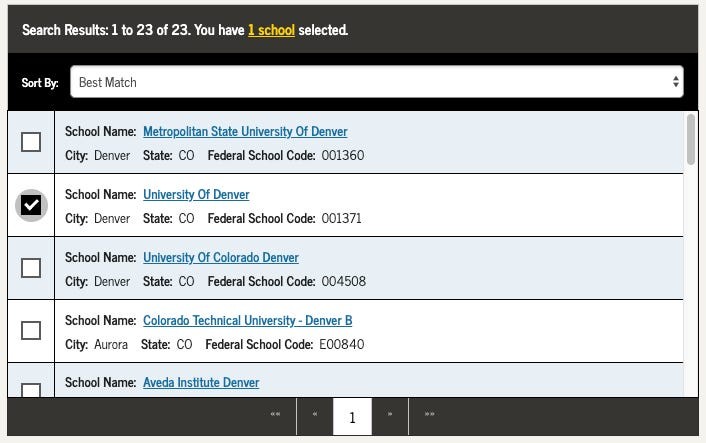706x443 pixels.
Task: Jump to last page of results
Action: point(429,416)
